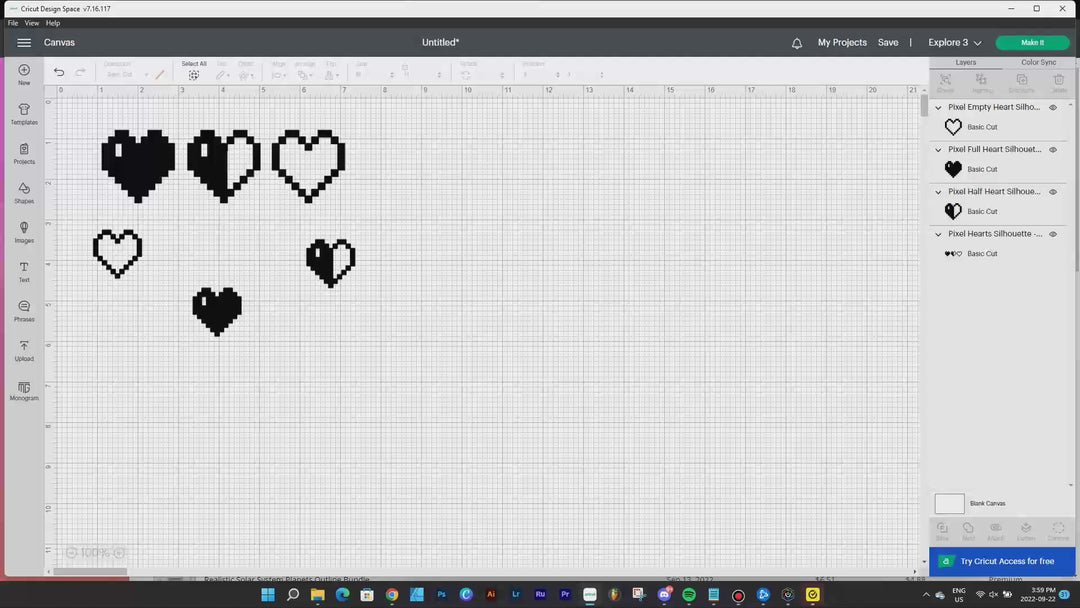Screen dimensions: 1080x608
Task: Open the File menu
Action: 12,22
